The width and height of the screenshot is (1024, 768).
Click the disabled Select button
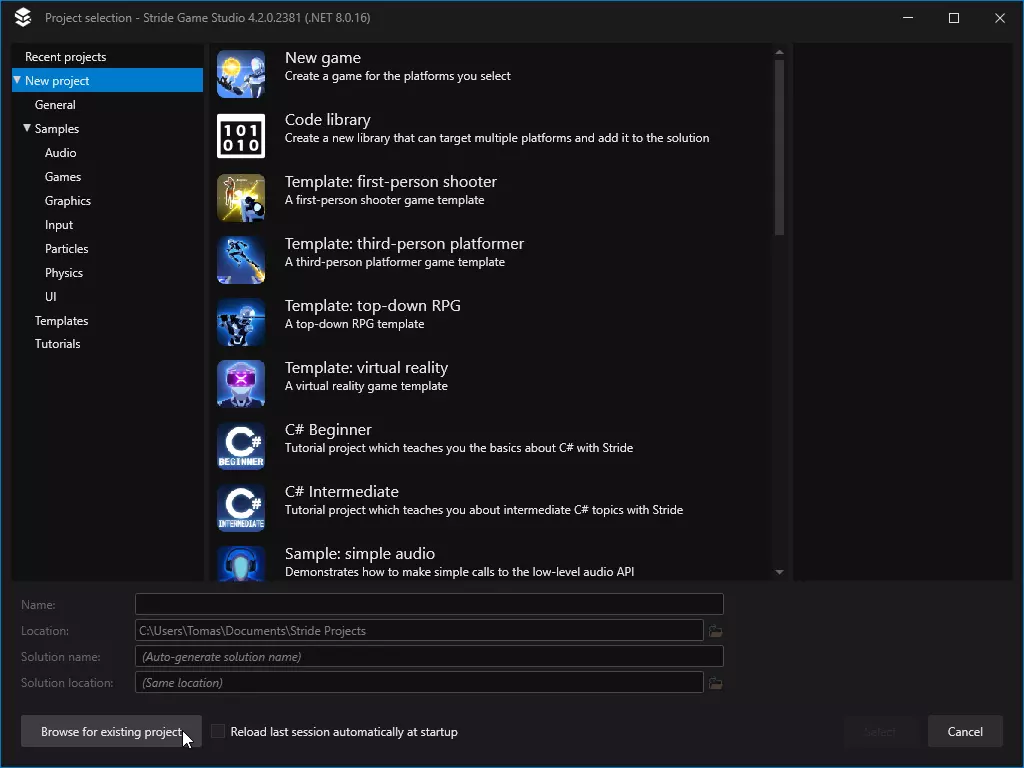[880, 731]
